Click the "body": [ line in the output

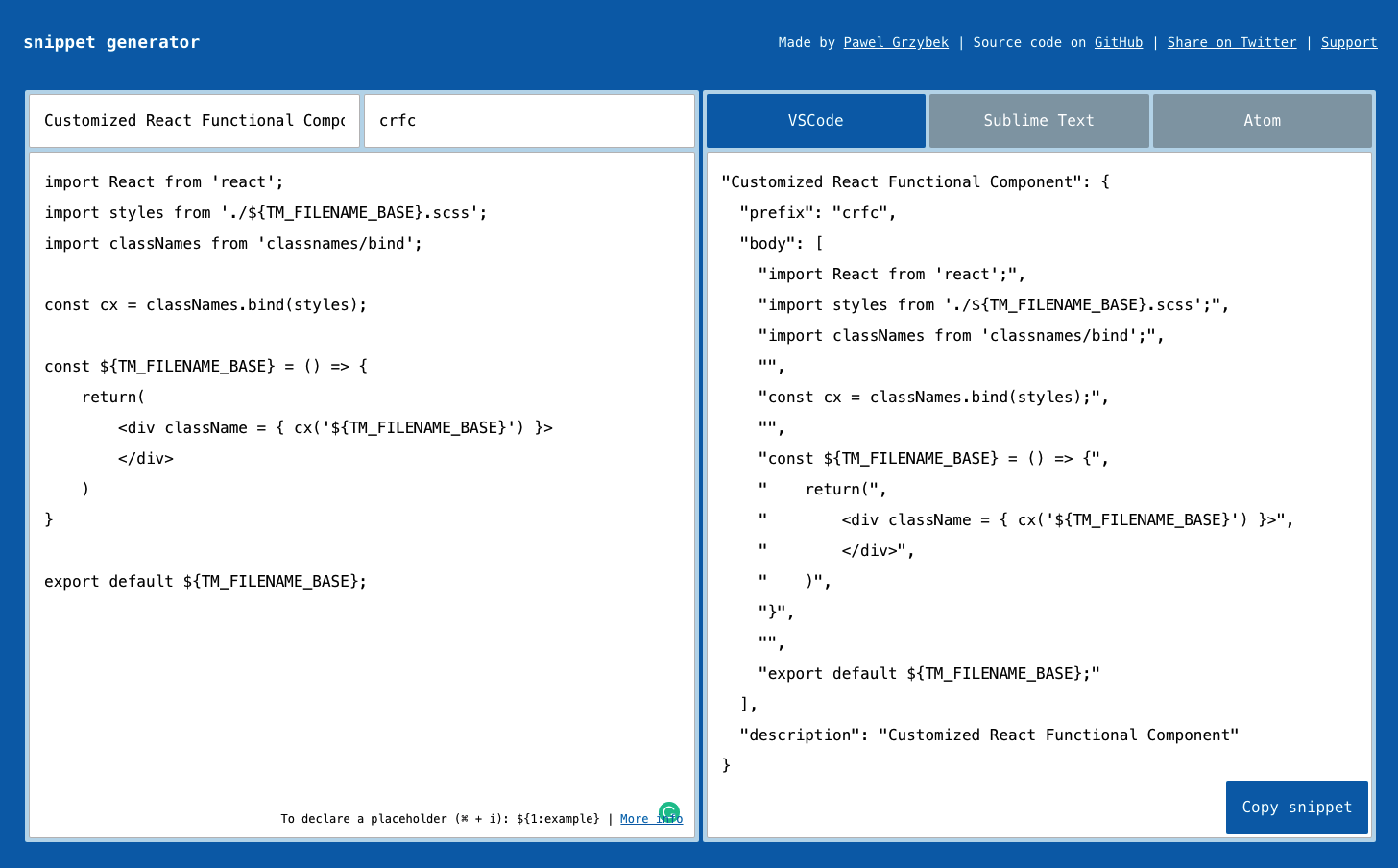pyautogui.click(x=782, y=244)
